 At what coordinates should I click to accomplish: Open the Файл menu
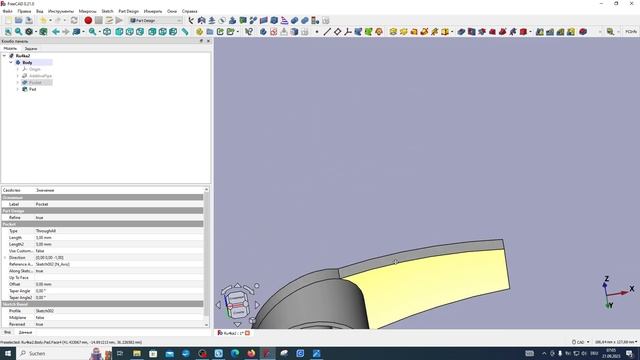[7, 11]
